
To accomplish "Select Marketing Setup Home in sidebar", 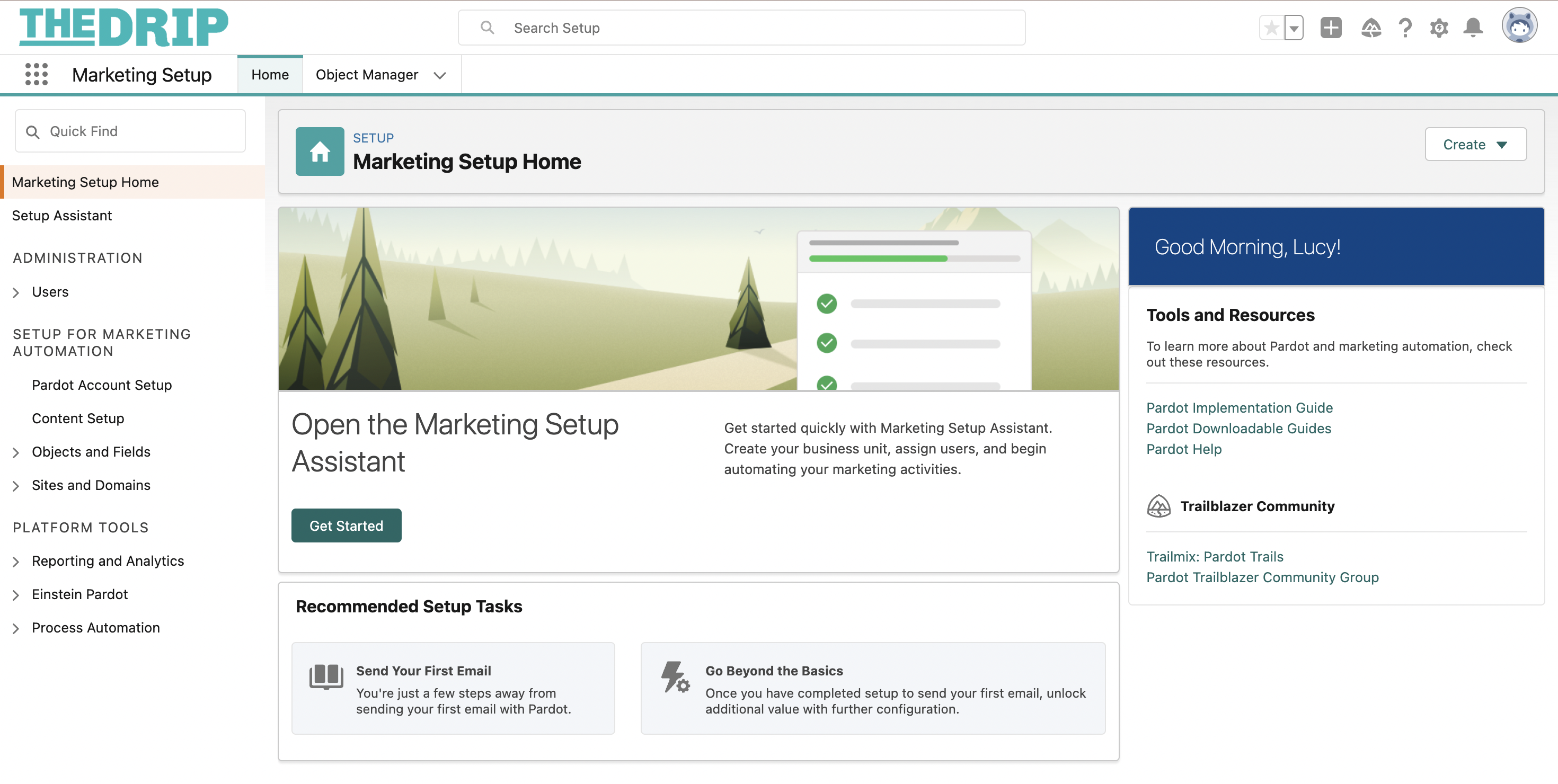I will [132, 182].
